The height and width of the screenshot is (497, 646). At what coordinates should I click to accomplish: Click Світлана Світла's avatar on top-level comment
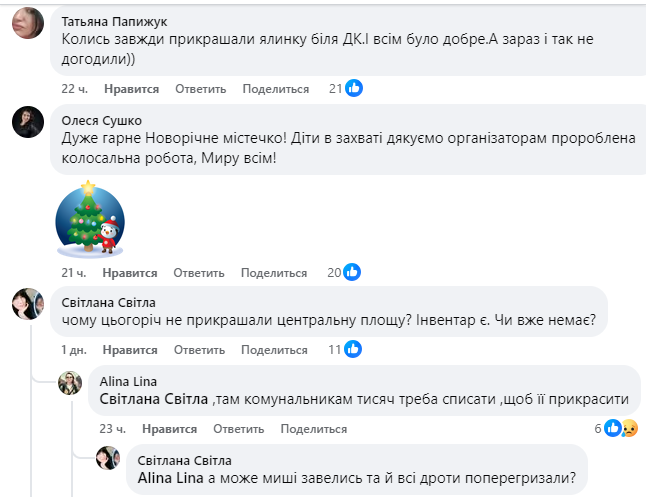pyautogui.click(x=28, y=304)
